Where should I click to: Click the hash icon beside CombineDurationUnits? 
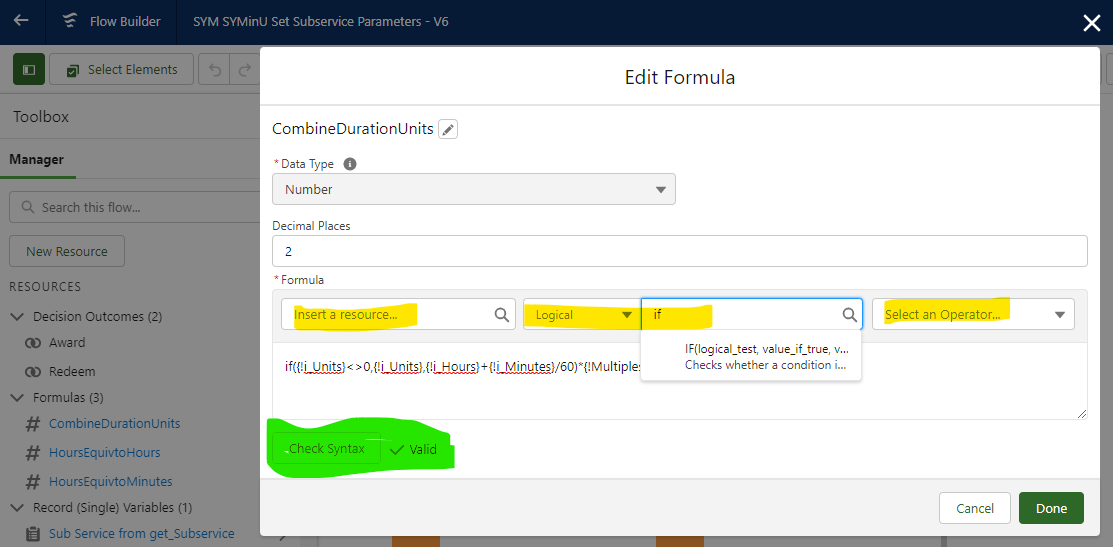click(33, 424)
